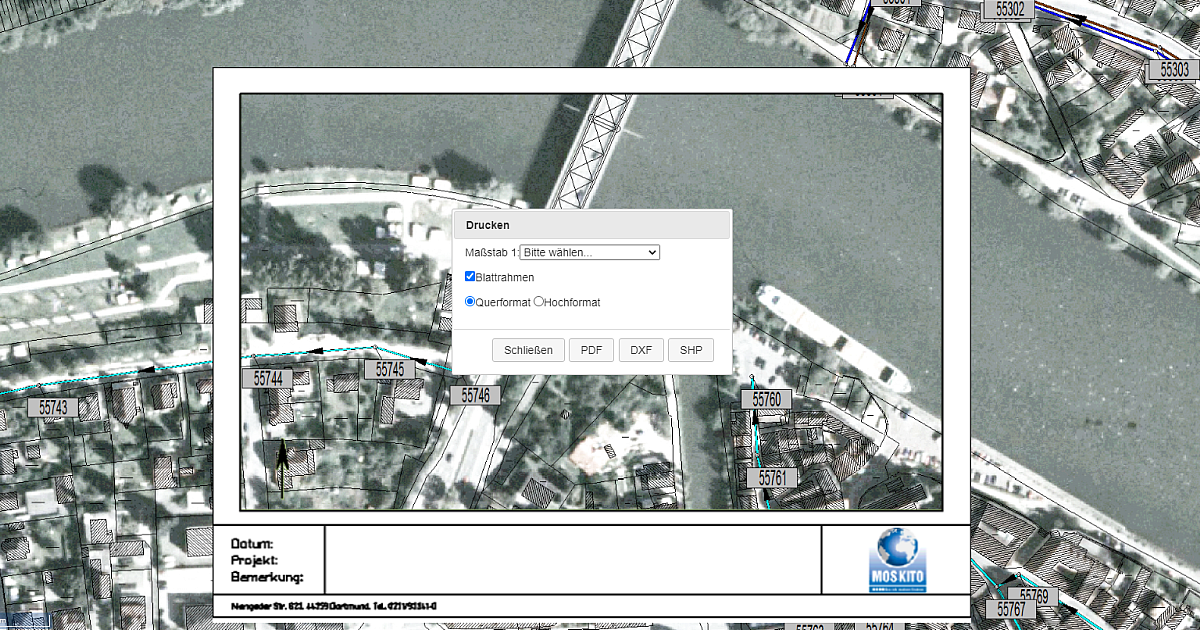Viewport: 1200px width, 630px height.
Task: Select the Querformat radio button
Action: (471, 301)
